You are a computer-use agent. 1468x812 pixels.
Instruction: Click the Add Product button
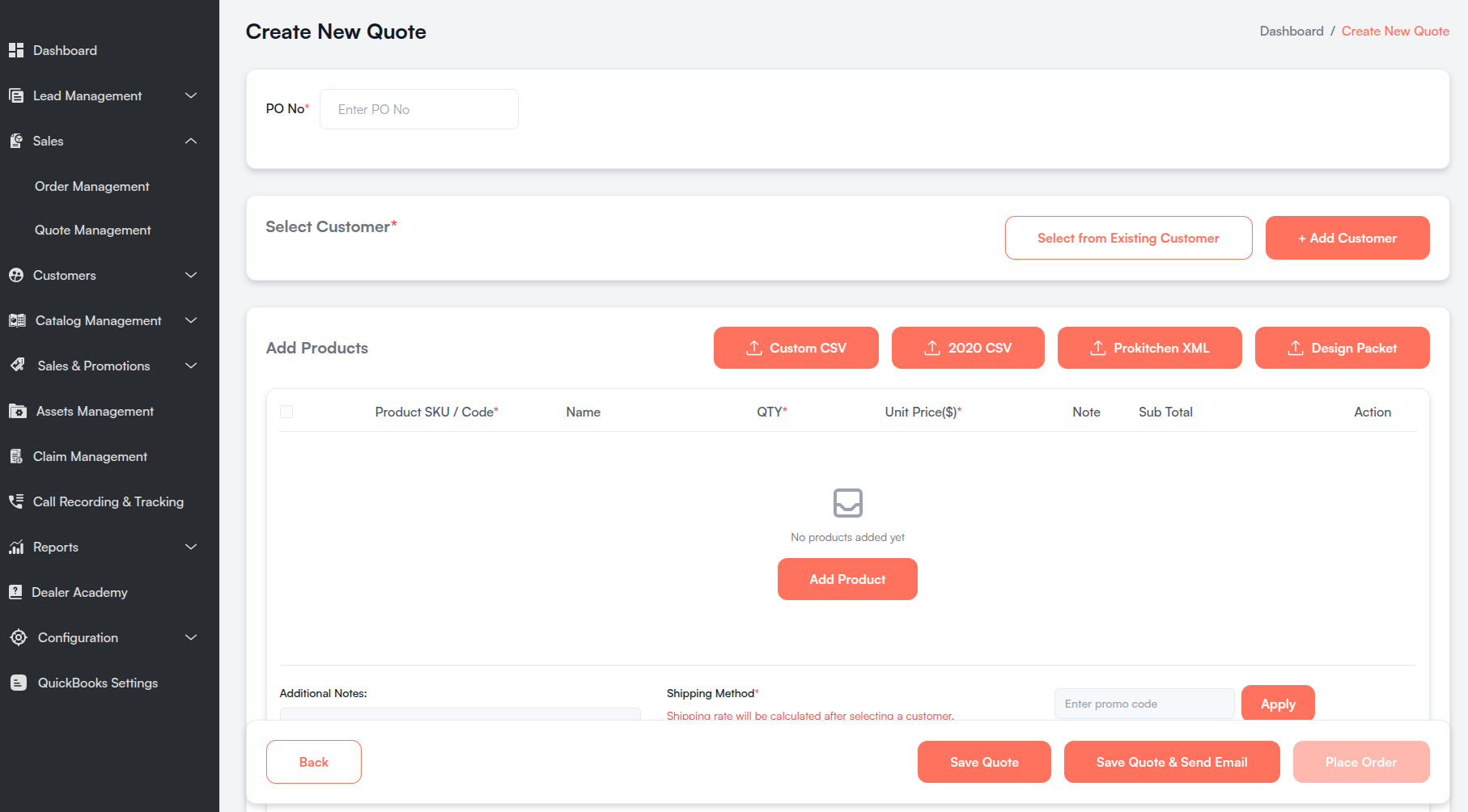pos(847,579)
